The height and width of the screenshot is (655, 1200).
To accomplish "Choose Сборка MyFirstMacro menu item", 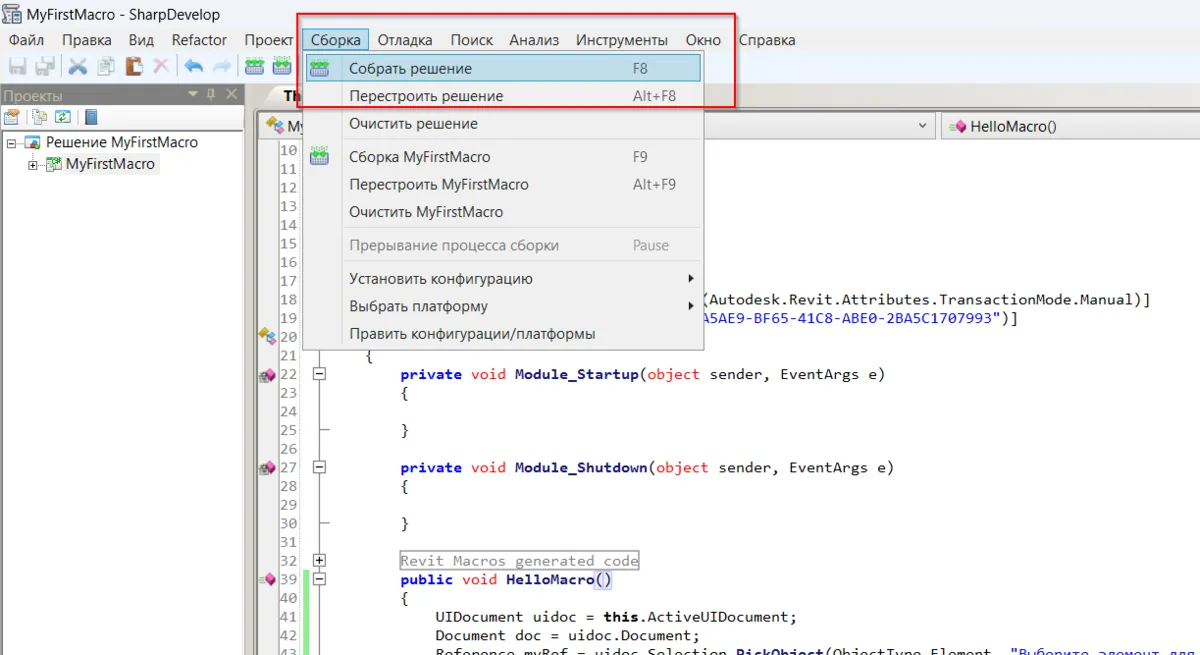I will pyautogui.click(x=503, y=157).
